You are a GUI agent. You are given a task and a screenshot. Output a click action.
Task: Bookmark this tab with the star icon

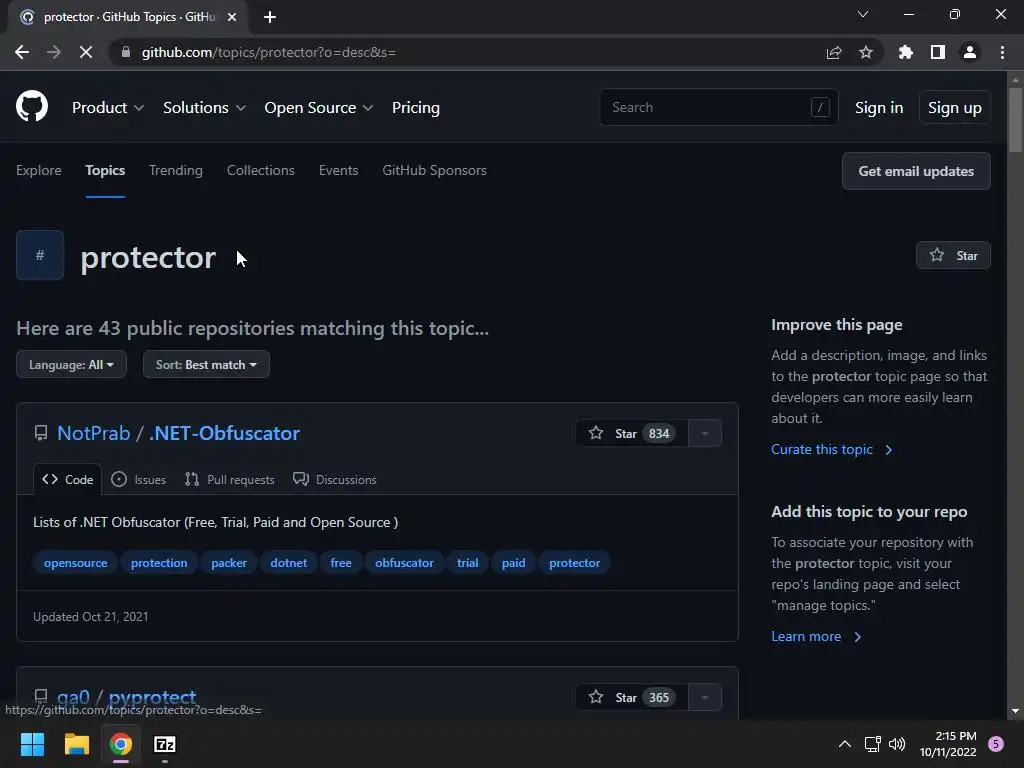point(866,52)
